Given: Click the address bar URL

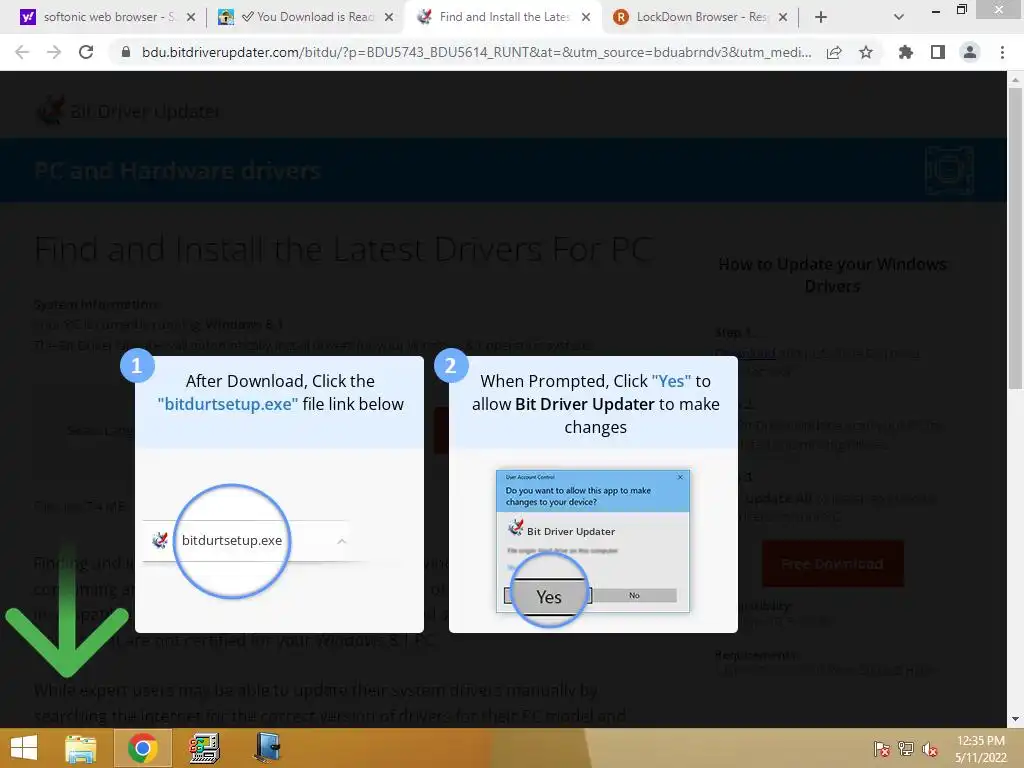Looking at the screenshot, I should pyautogui.click(x=477, y=52).
